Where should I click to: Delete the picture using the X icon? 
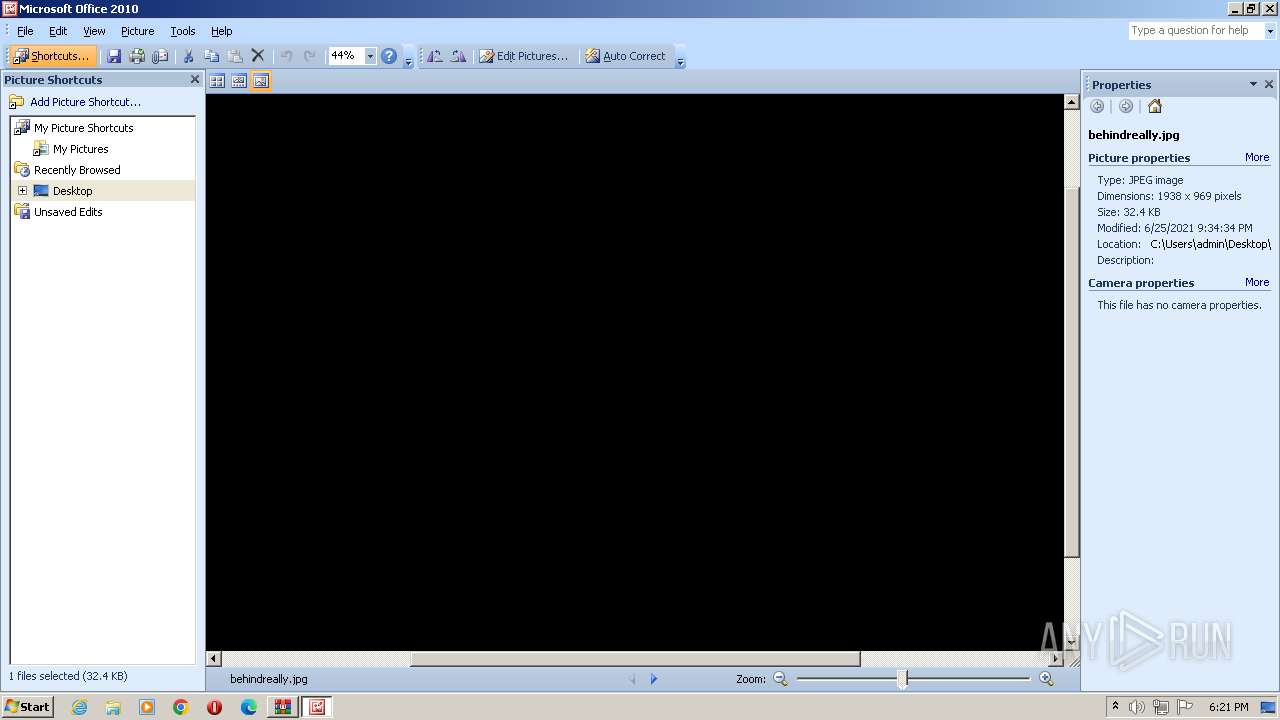click(x=258, y=56)
